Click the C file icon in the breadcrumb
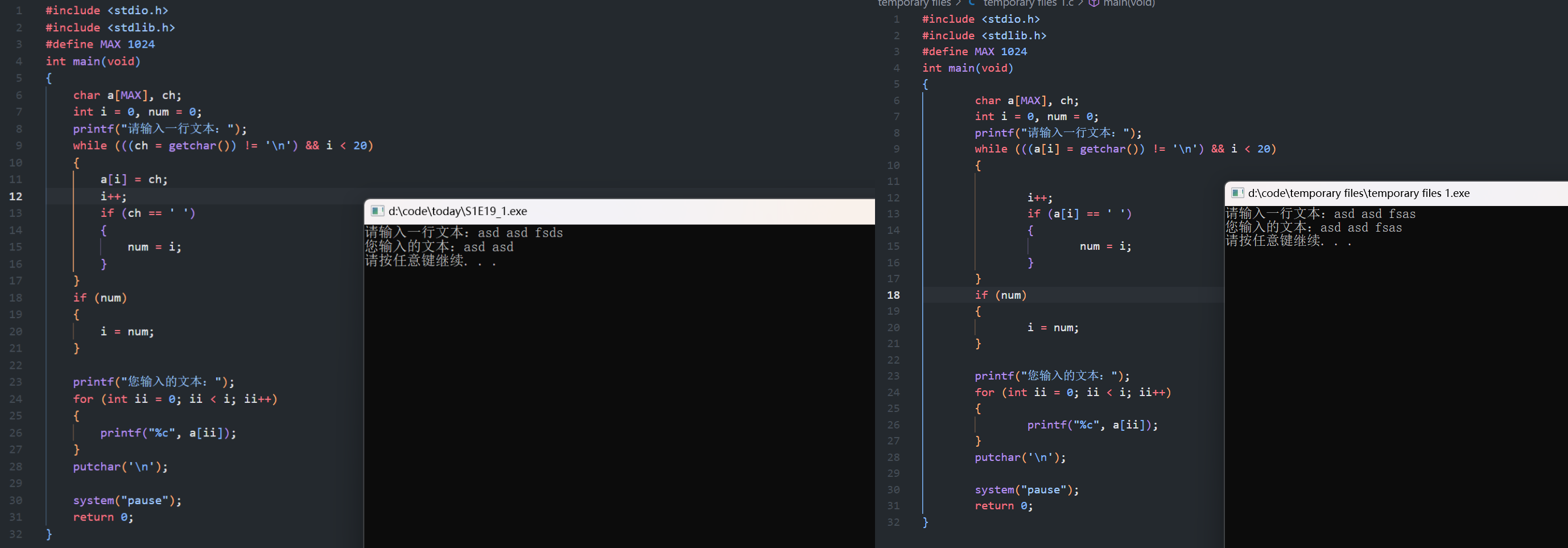Image resolution: width=1568 pixels, height=548 pixels. (x=972, y=3)
